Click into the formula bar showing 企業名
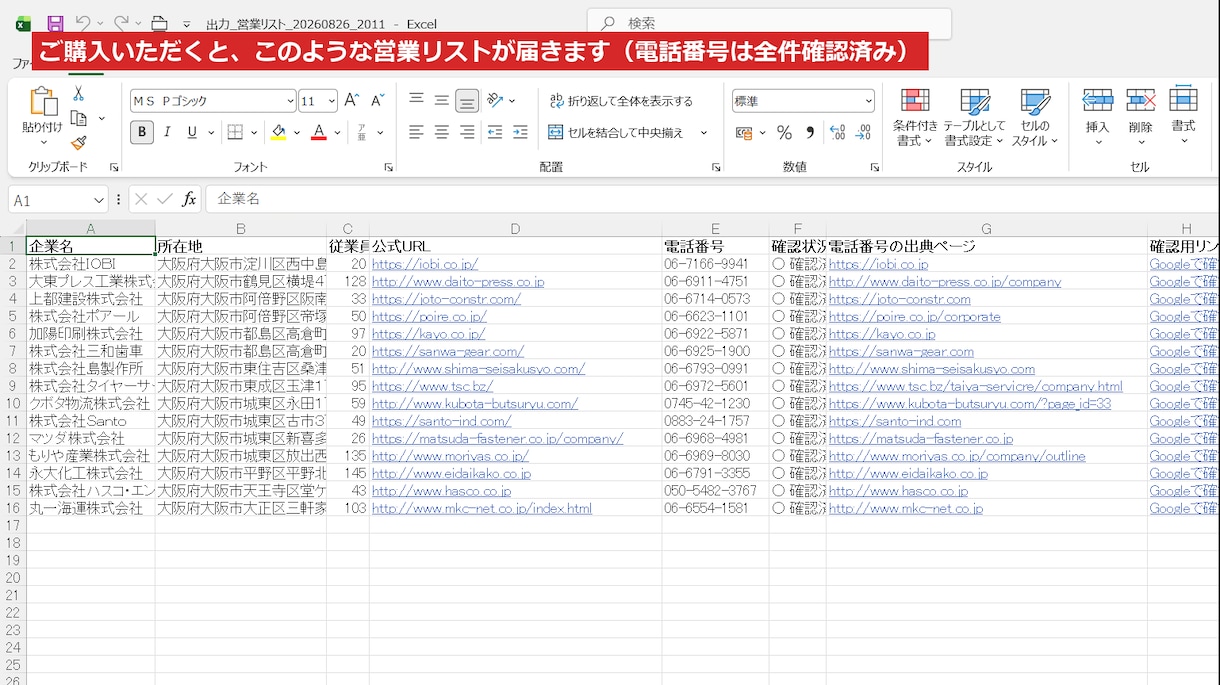Screen dimensions: 1220x685 point(710,199)
